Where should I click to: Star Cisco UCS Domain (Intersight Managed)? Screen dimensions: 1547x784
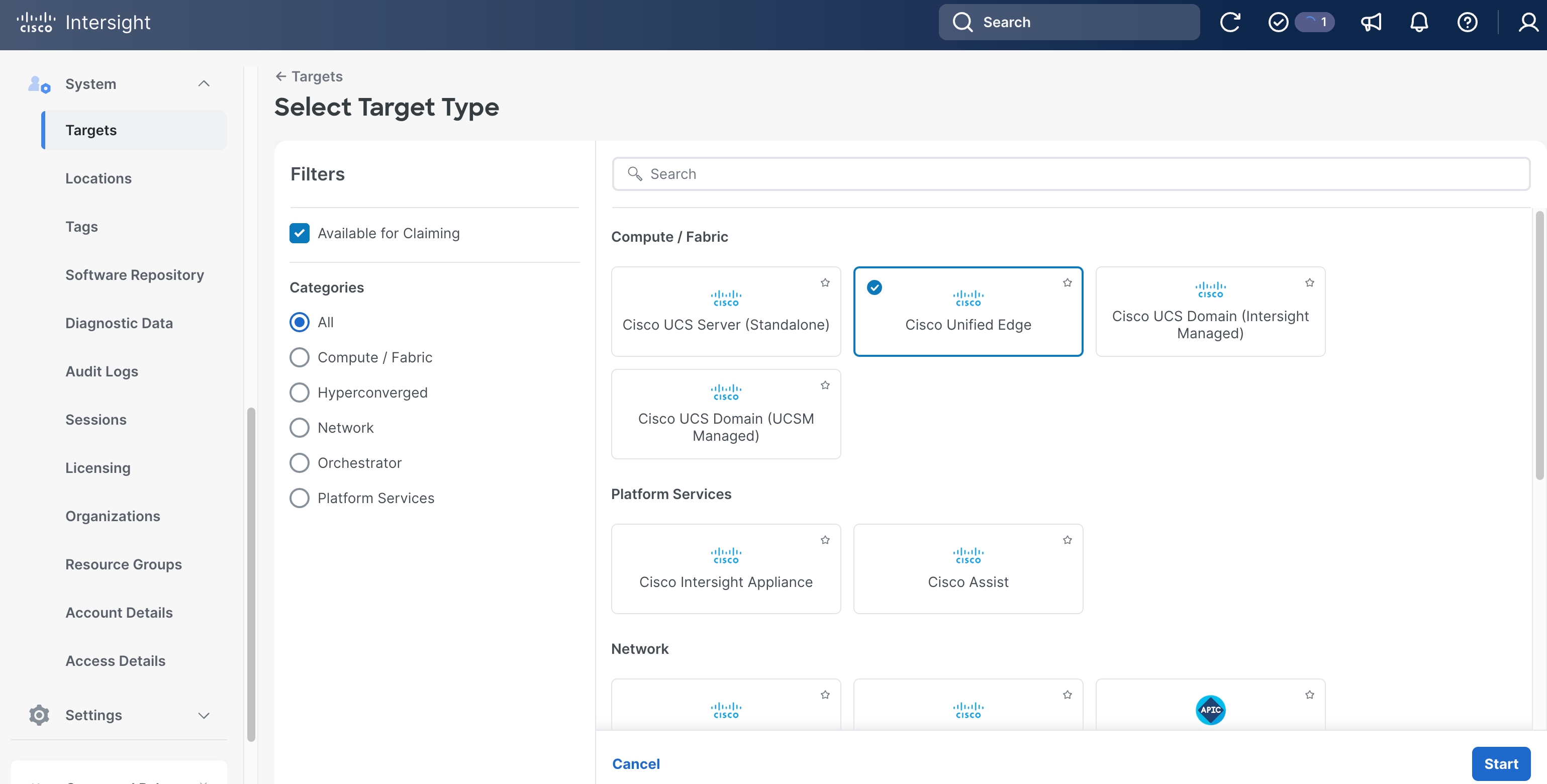pos(1309,283)
